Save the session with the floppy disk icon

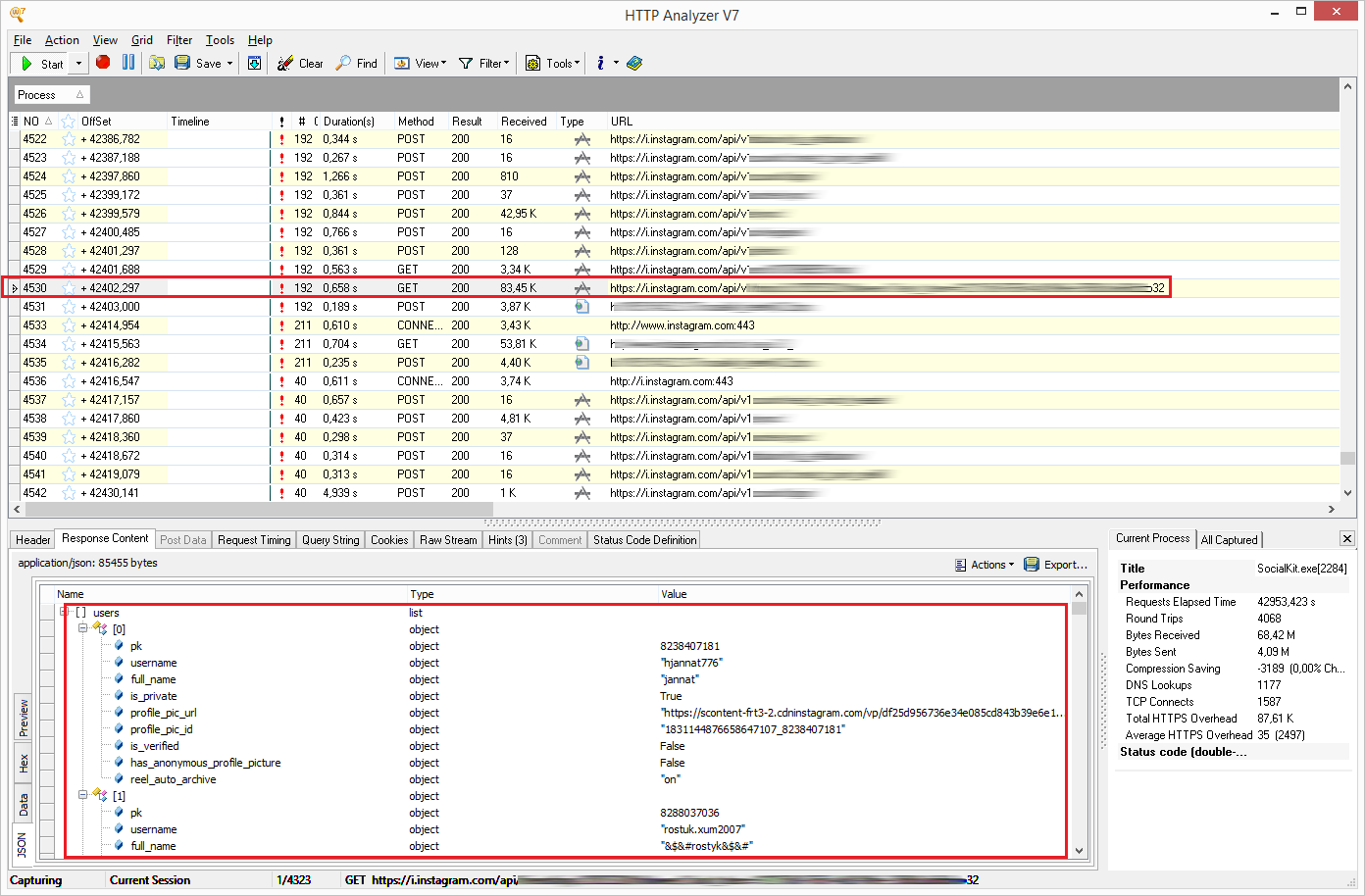pos(182,63)
